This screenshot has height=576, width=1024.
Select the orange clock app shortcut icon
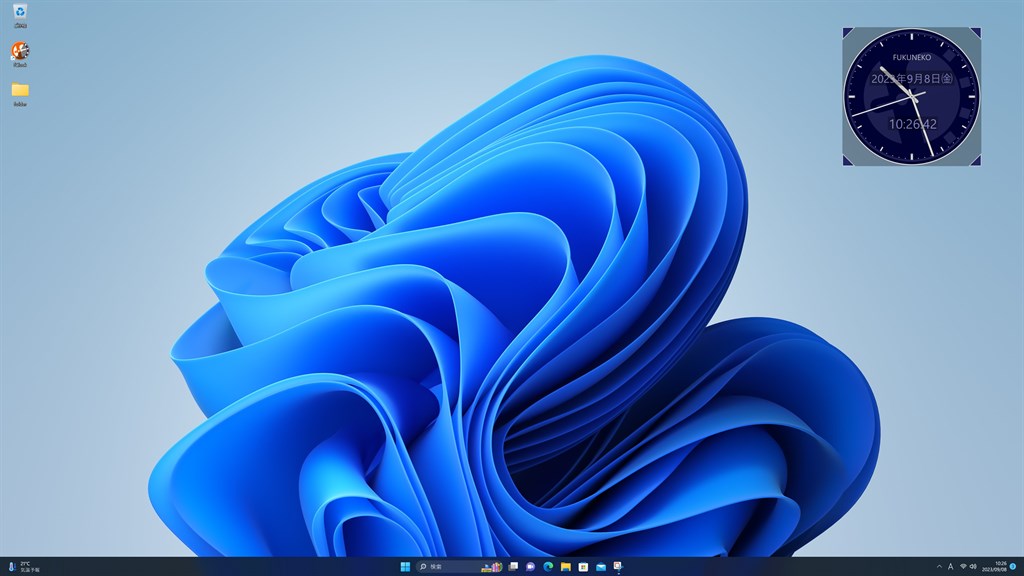pos(20,54)
